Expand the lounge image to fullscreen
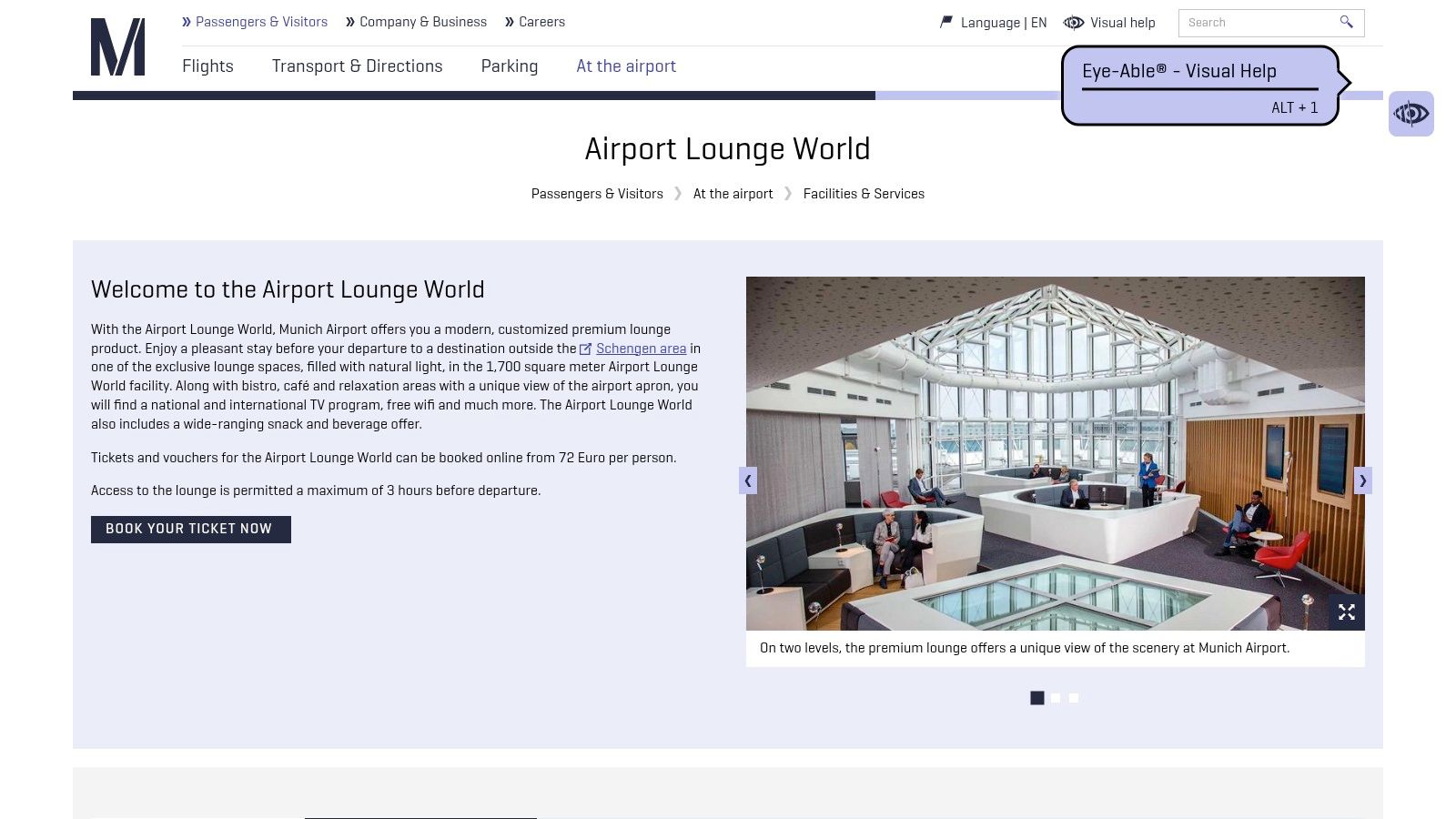The image size is (1456, 819). (1347, 612)
